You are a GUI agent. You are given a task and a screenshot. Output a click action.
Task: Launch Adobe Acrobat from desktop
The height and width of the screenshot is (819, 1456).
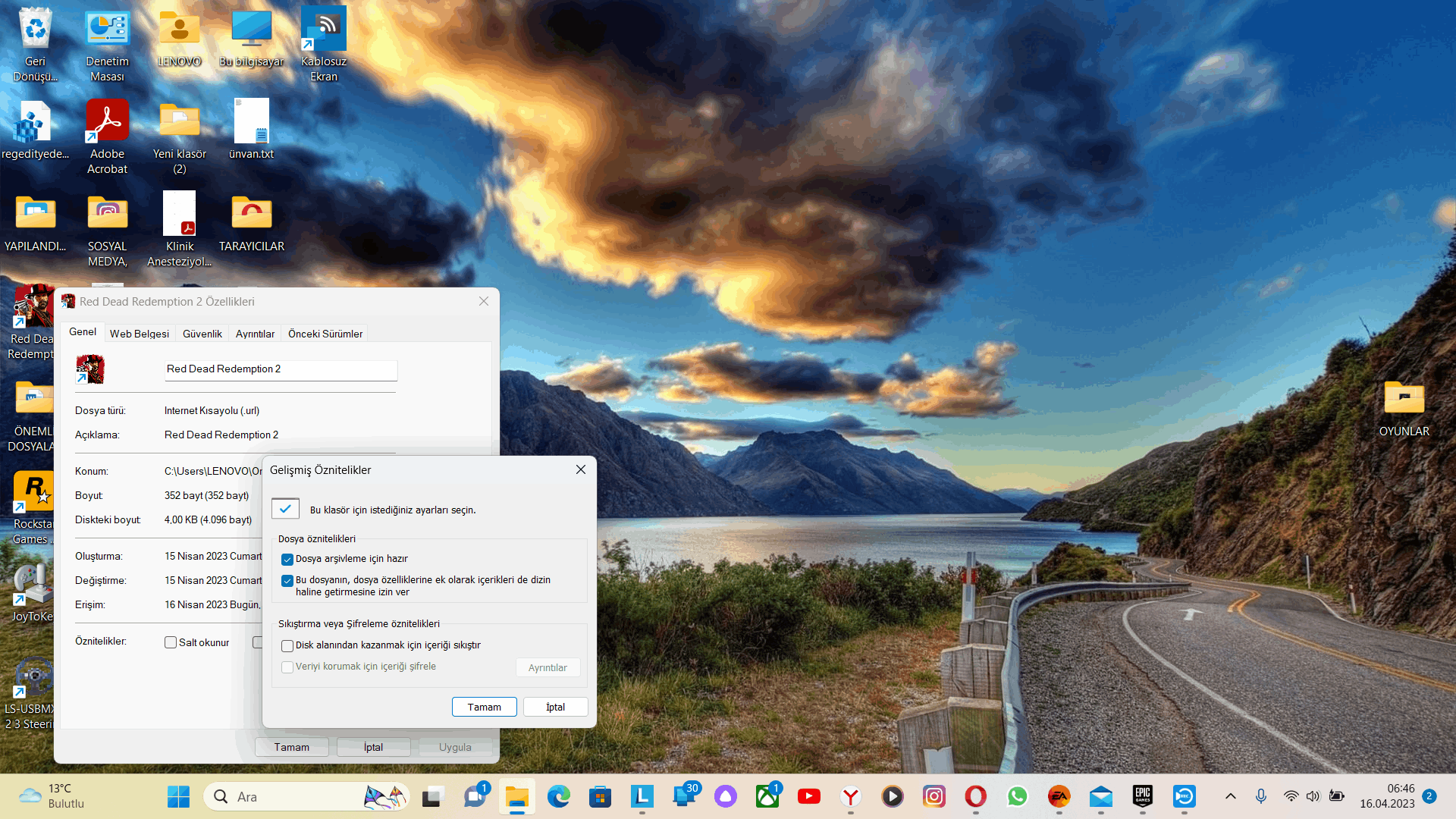tap(107, 137)
